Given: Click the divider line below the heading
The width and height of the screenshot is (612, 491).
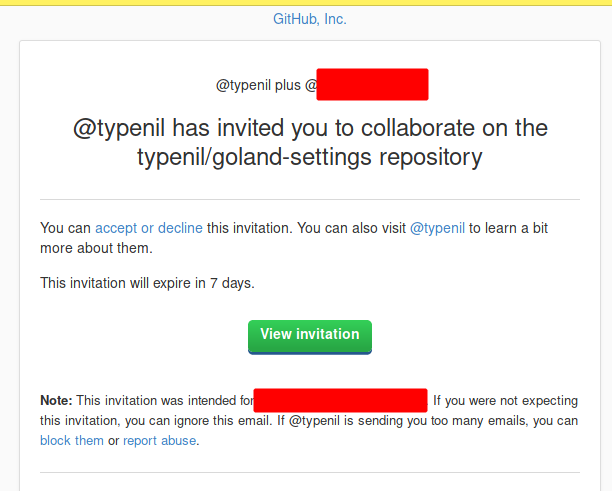Looking at the screenshot, I should tap(309, 200).
